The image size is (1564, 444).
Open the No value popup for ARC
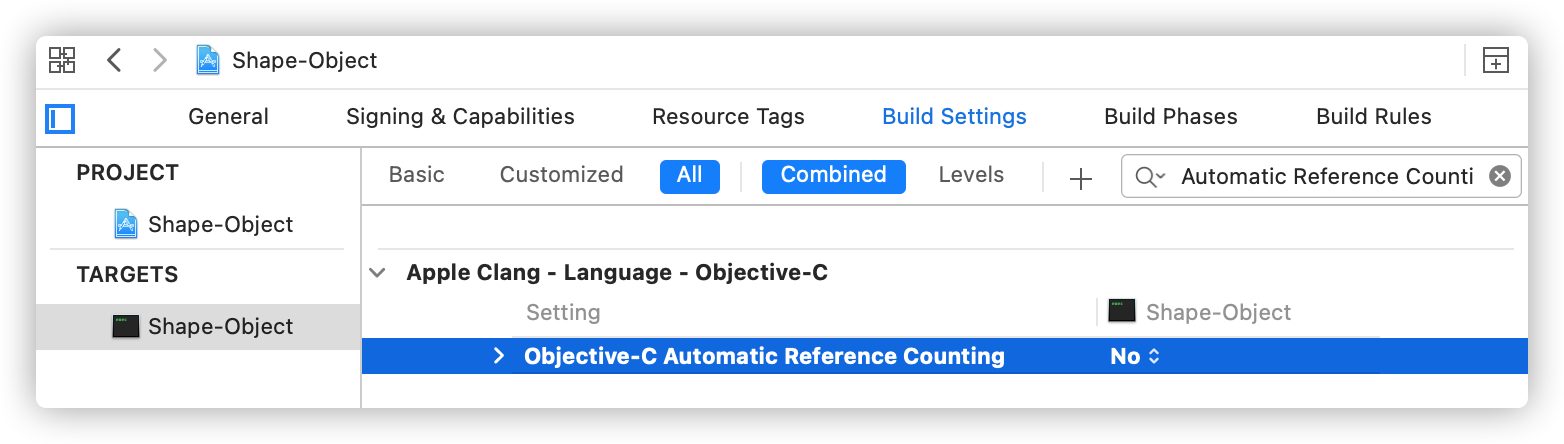point(1135,356)
